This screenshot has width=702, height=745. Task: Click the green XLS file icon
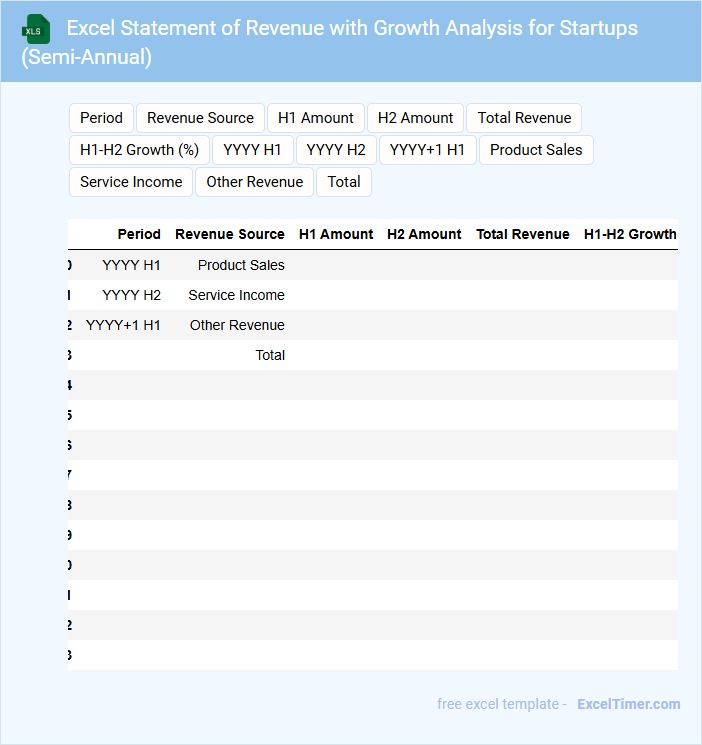36,29
